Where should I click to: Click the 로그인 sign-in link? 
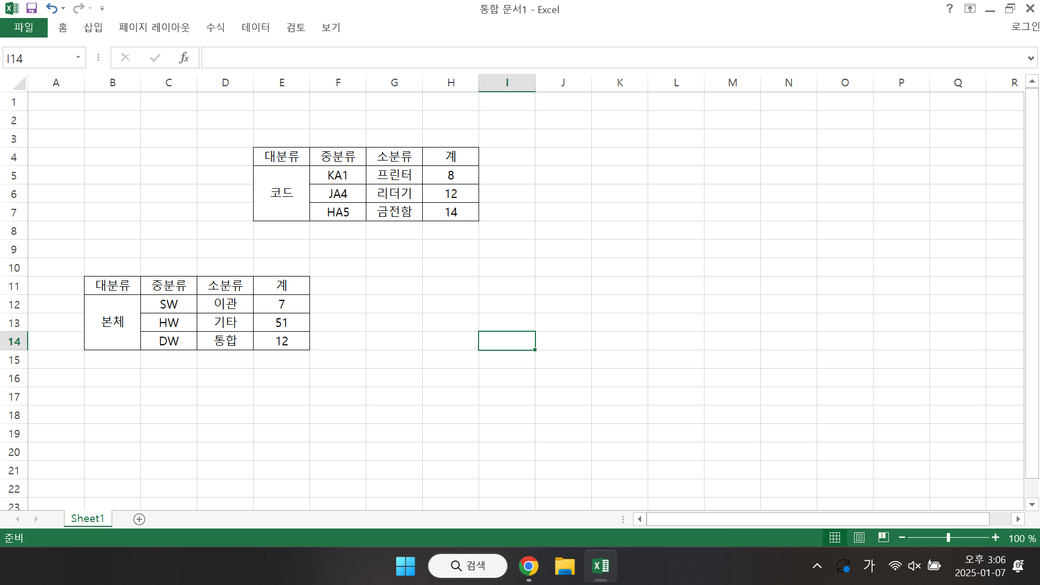(x=1025, y=28)
